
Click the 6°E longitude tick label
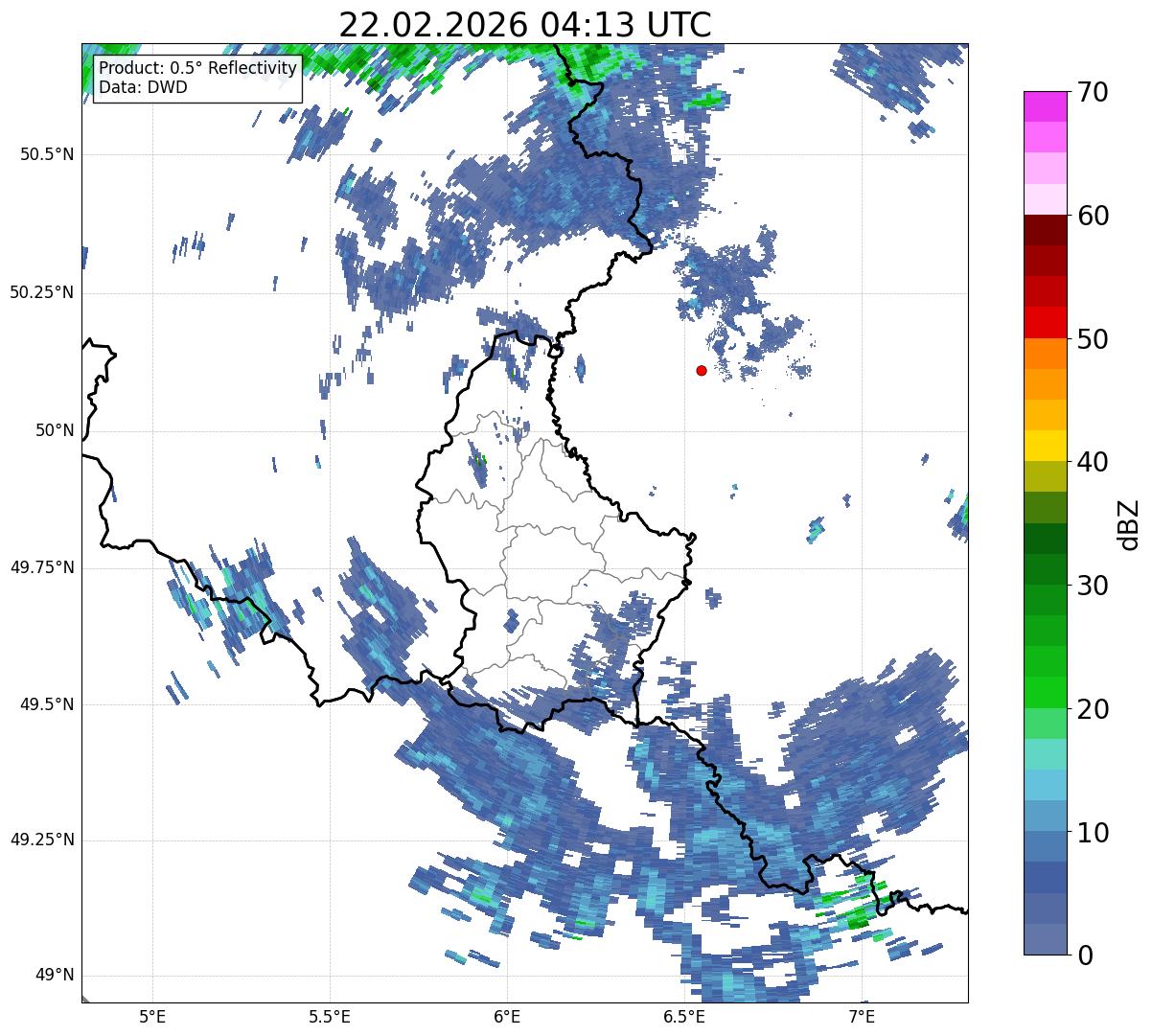tap(507, 1016)
